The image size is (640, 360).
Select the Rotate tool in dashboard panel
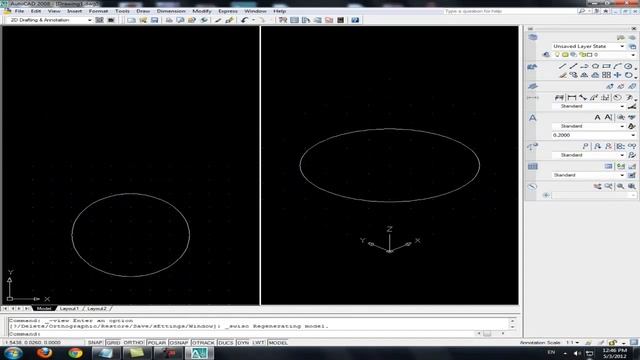tap(628, 75)
